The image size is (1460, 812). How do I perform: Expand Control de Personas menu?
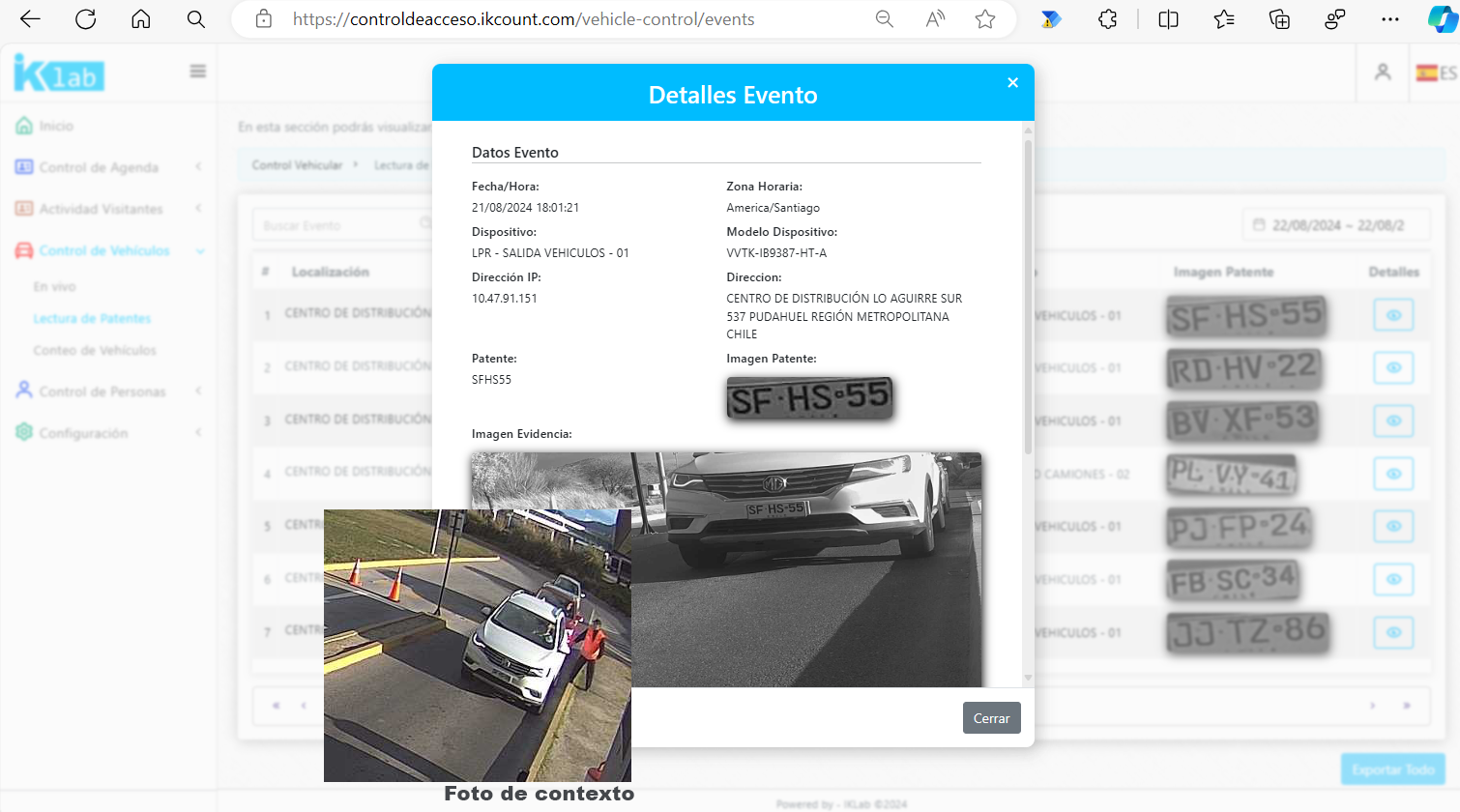(108, 391)
